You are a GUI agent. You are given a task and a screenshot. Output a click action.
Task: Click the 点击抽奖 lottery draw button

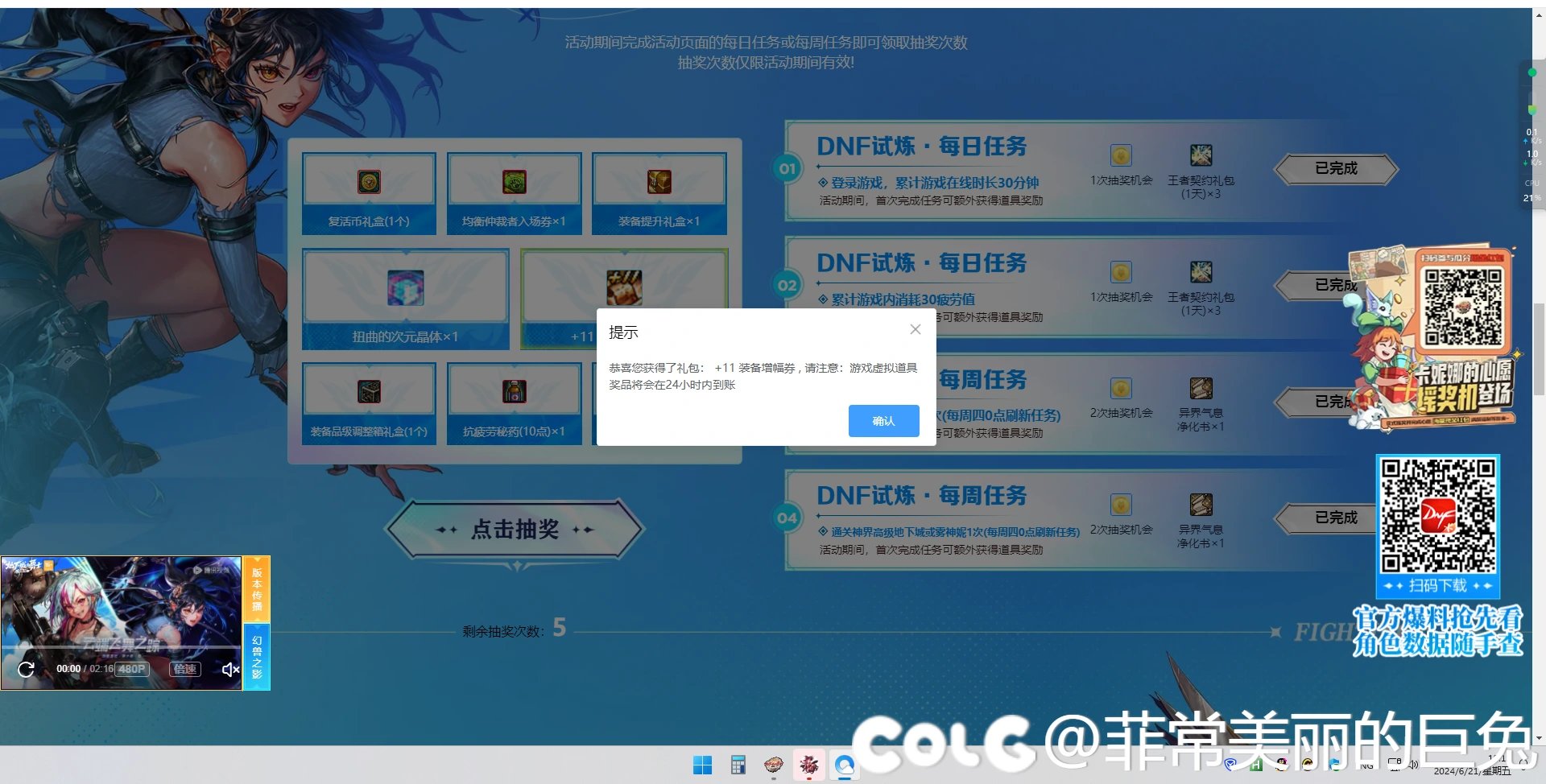(x=515, y=530)
